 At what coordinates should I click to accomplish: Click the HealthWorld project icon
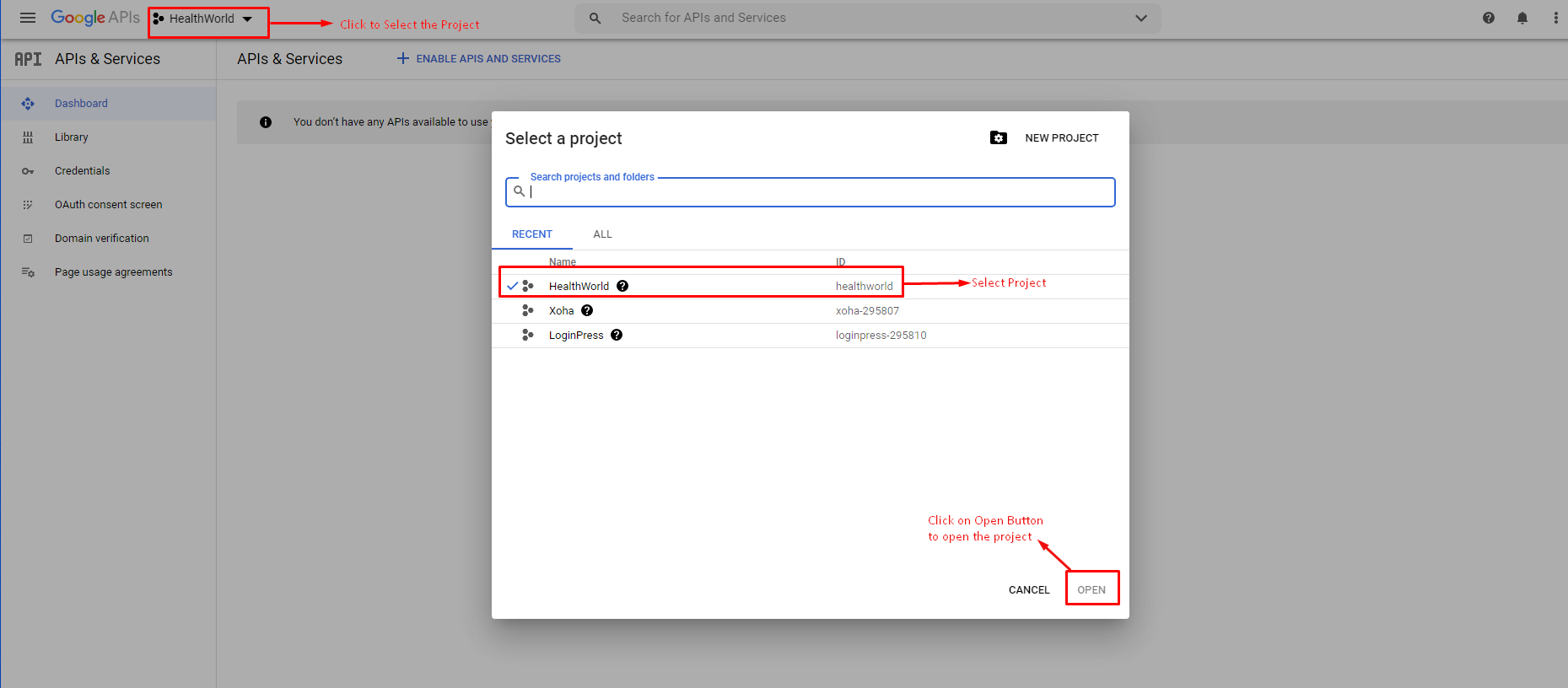coord(528,286)
